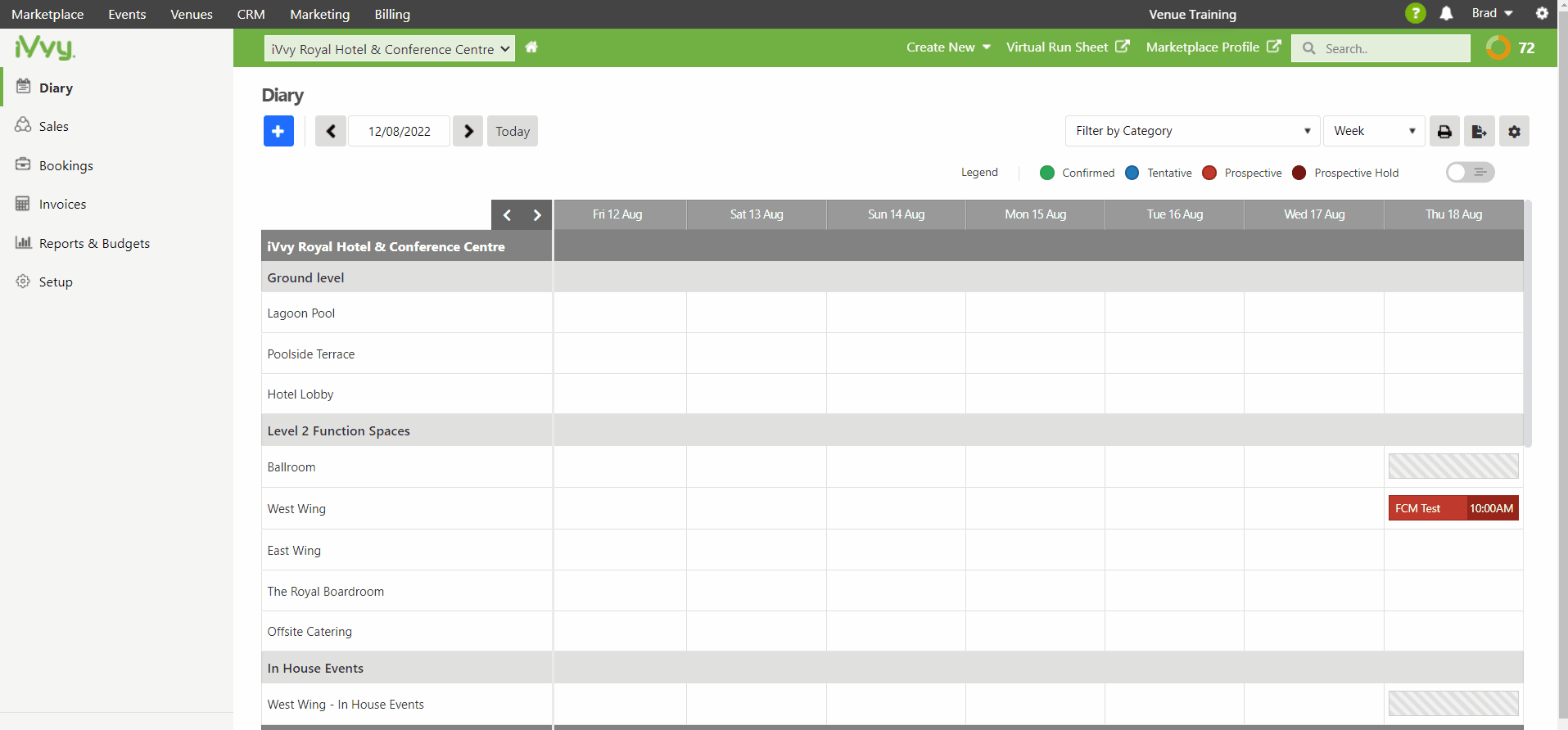The height and width of the screenshot is (730, 1568).
Task: Toggle the legend view switch
Action: coord(1471,172)
